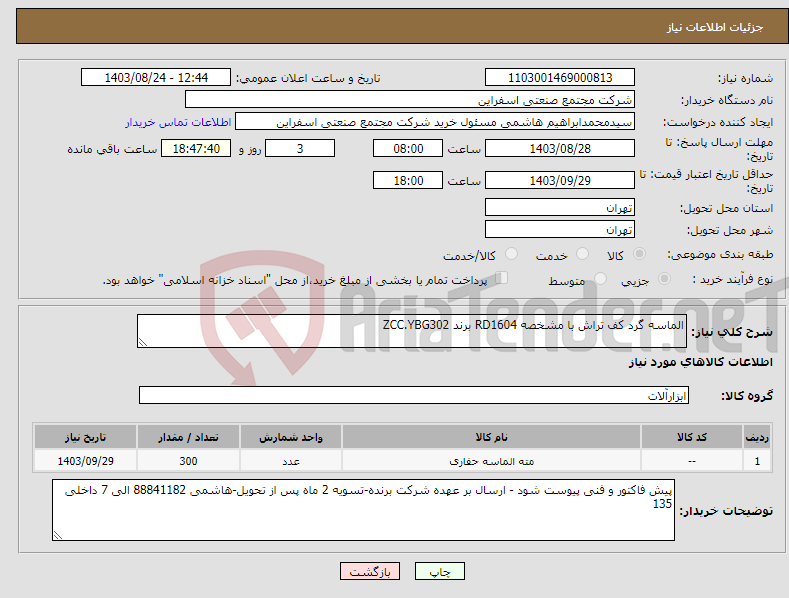Click the unit cell عدد
The width and height of the screenshot is (789, 598).
tap(291, 461)
